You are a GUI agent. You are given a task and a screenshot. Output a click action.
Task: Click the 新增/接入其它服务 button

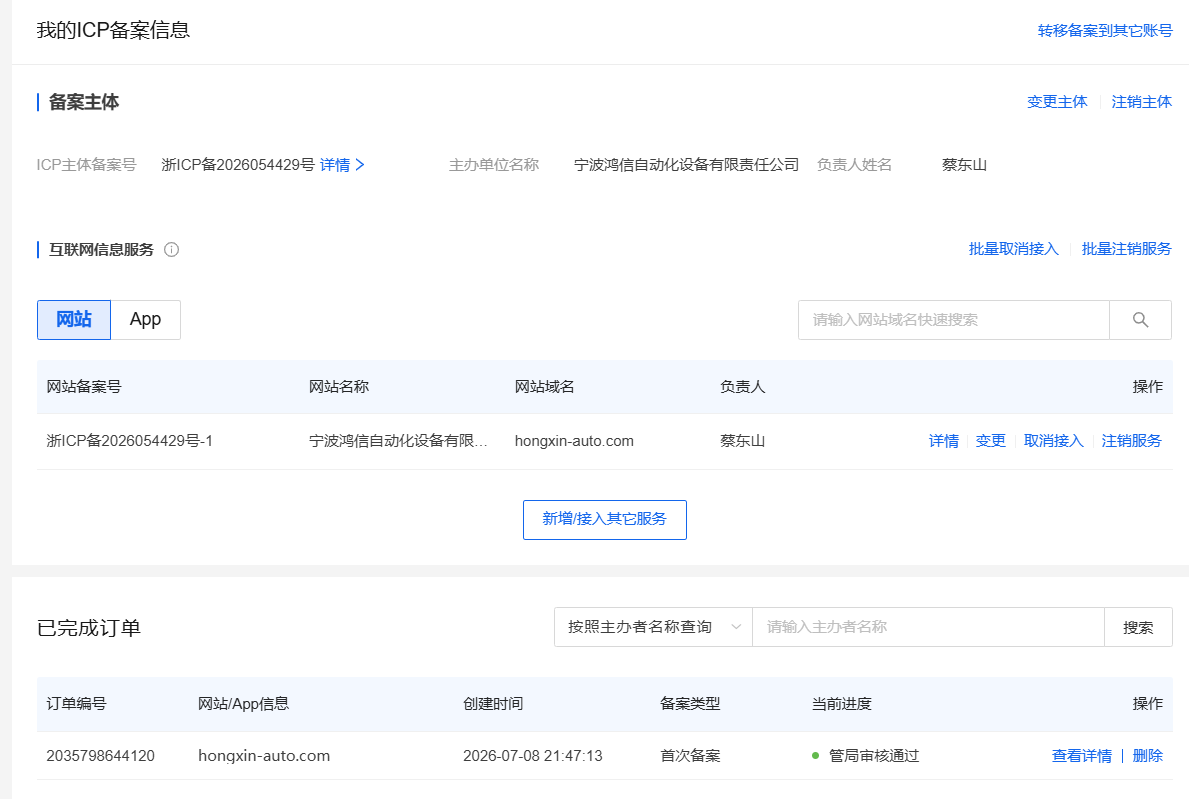tap(604, 519)
